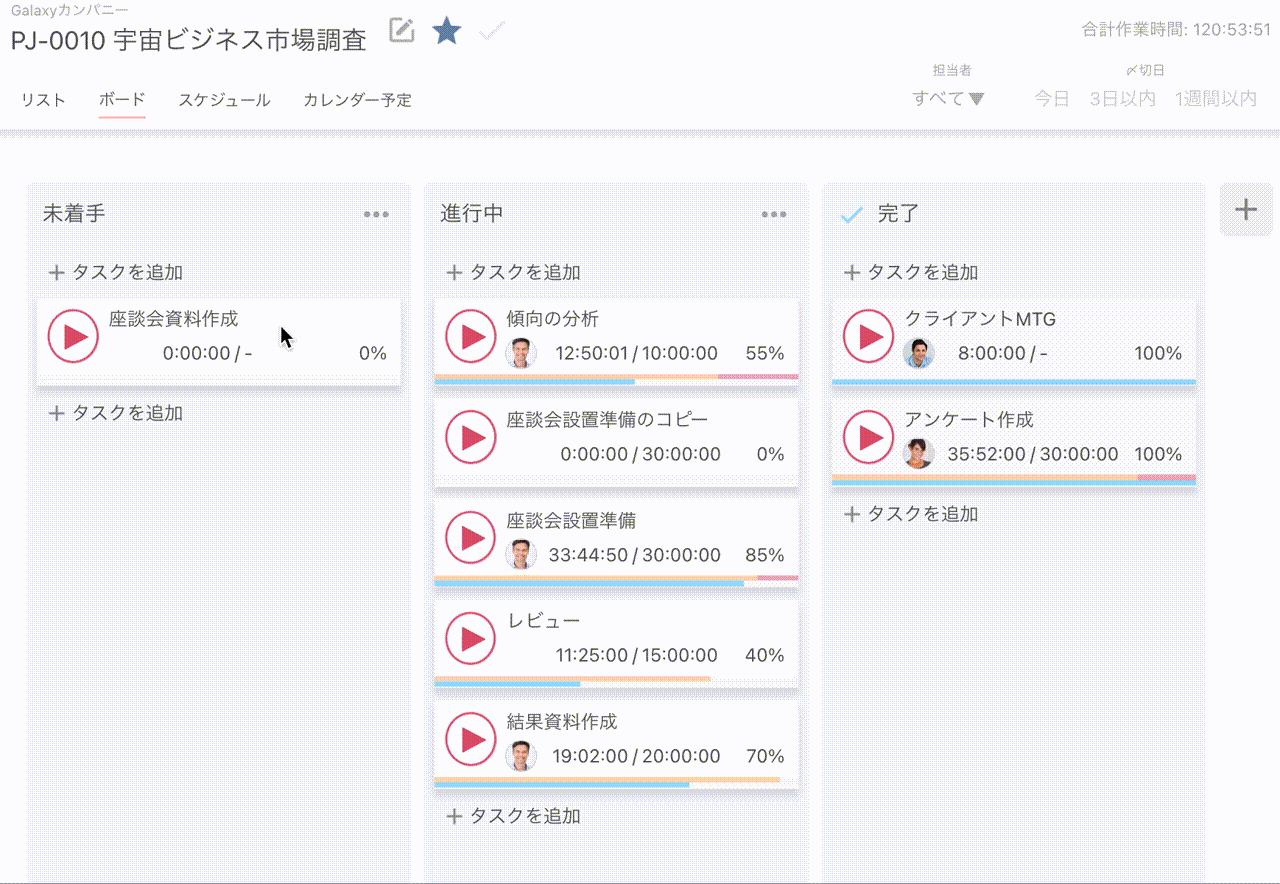Screen dimensions: 1280x884
Task: Switch to the リスト tab
Action: coord(43,100)
